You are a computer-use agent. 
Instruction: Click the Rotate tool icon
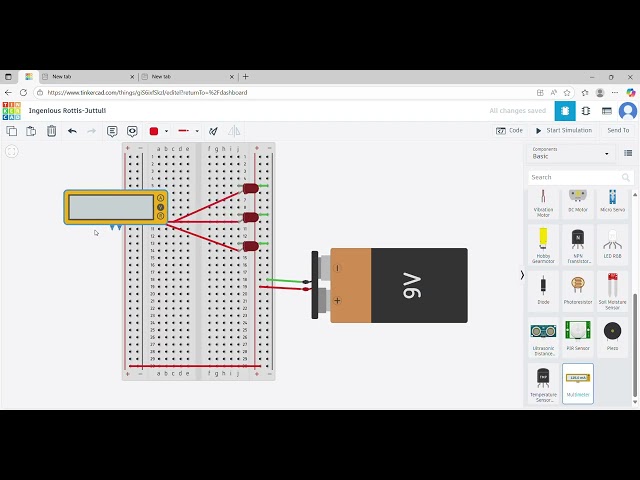(213, 131)
